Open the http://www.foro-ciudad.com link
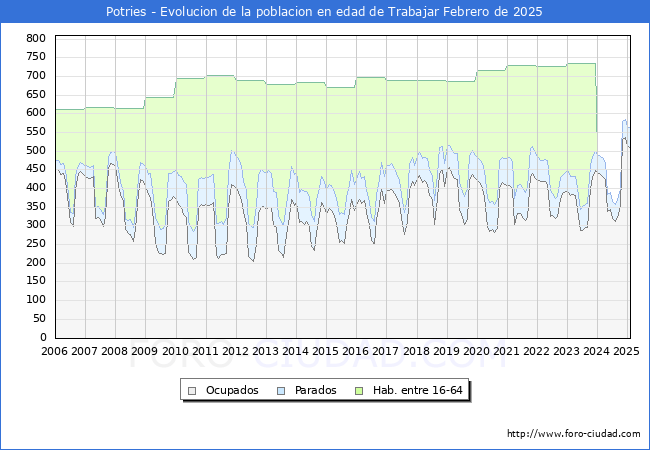 pyautogui.click(x=574, y=434)
